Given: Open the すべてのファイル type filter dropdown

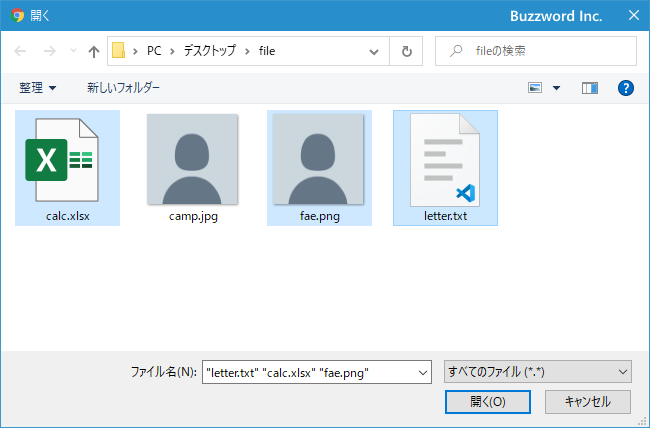Looking at the screenshot, I should coord(538,372).
